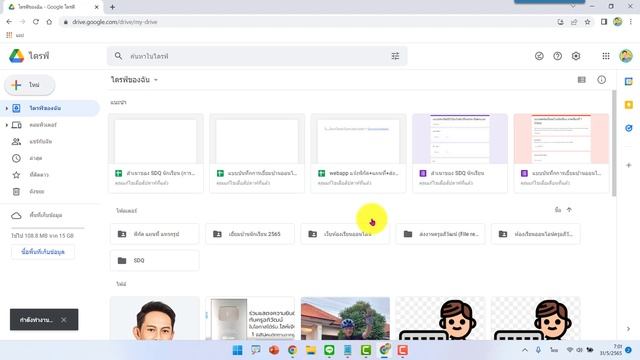Open the first shared folder in list

click(x=154, y=234)
